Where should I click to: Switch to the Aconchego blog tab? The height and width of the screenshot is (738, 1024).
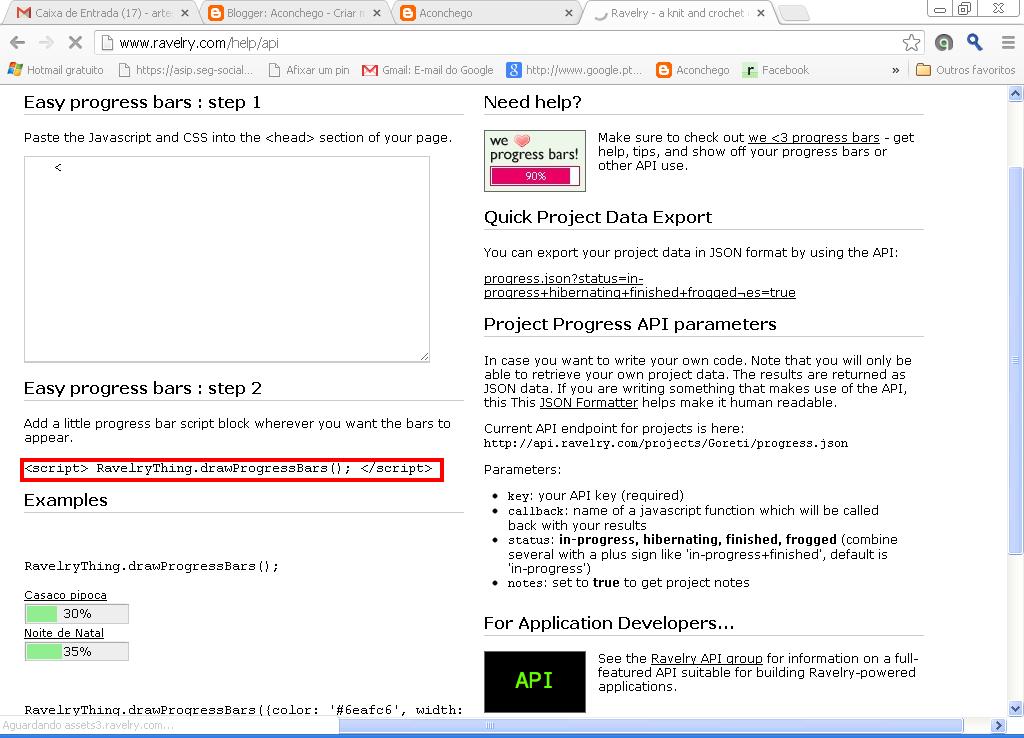click(484, 13)
